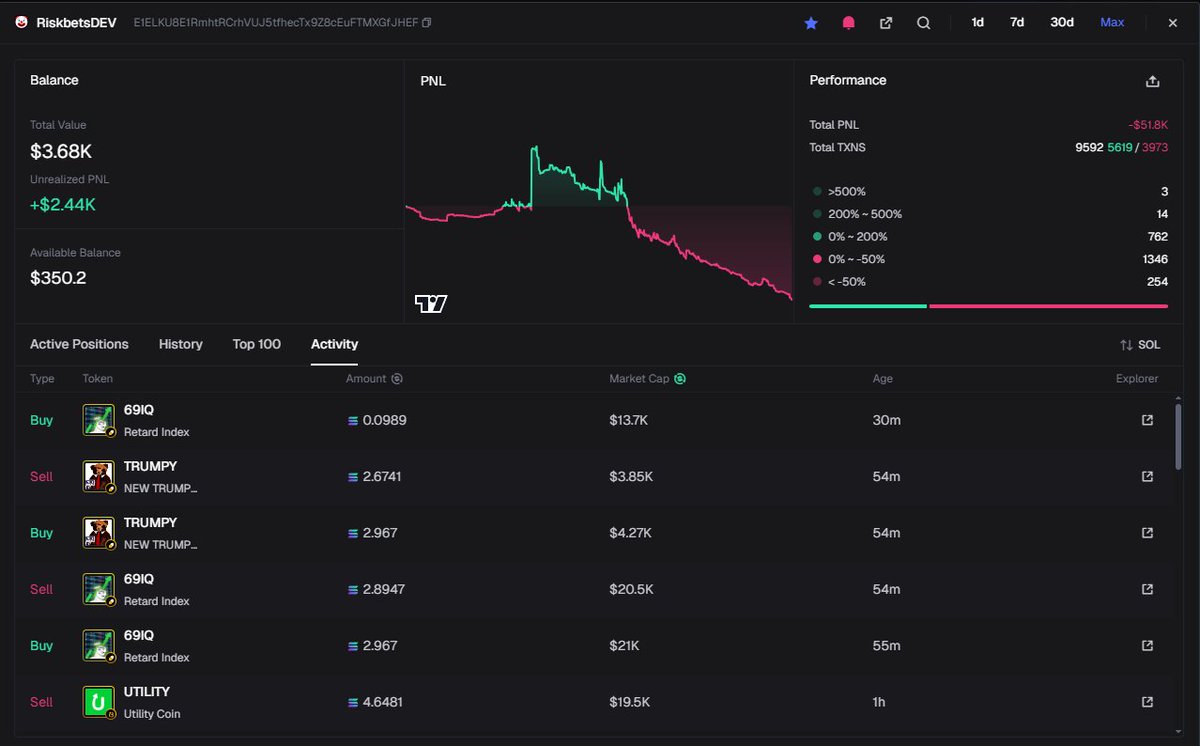
Task: Select the 30d time range
Action: (x=1062, y=22)
